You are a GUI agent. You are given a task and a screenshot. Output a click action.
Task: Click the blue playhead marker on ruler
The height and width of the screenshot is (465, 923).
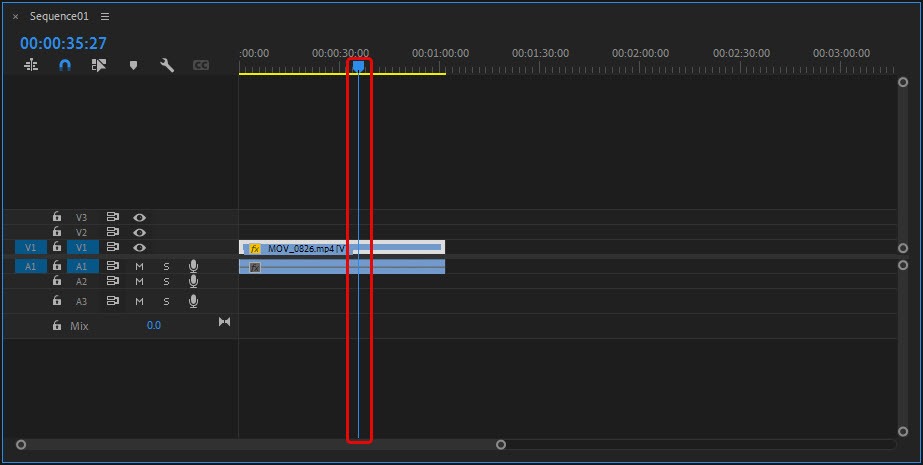tap(358, 66)
